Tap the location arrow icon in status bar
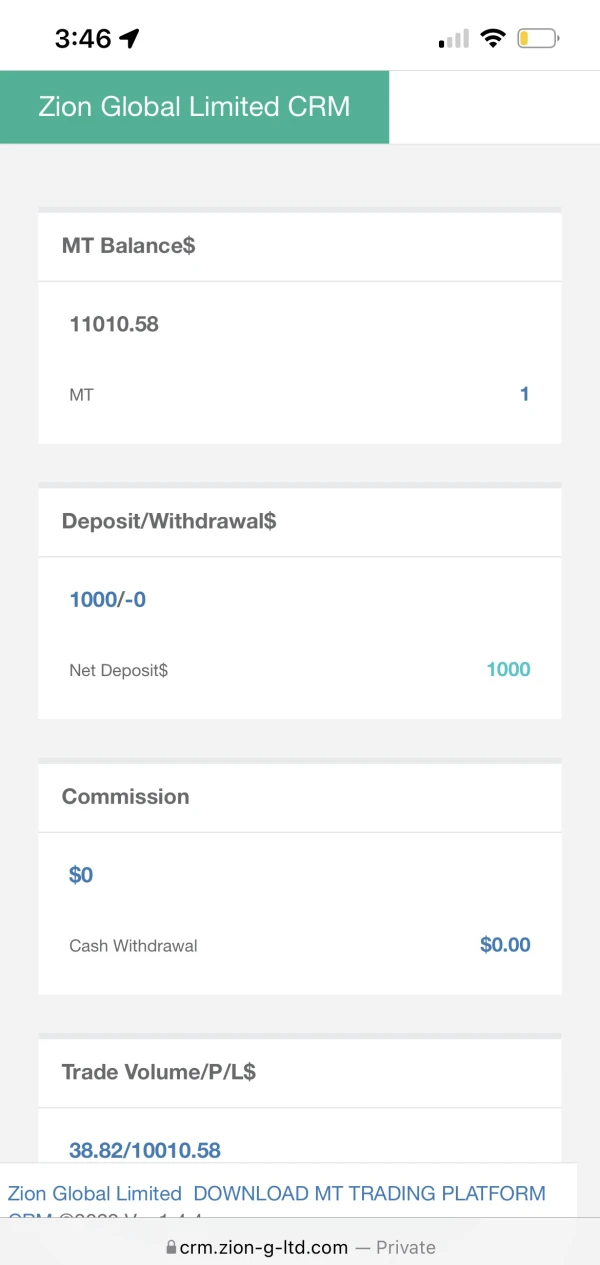 pyautogui.click(x=129, y=39)
